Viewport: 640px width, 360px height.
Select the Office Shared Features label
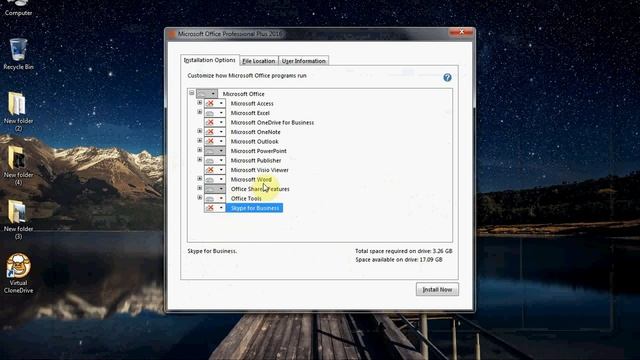click(260, 189)
